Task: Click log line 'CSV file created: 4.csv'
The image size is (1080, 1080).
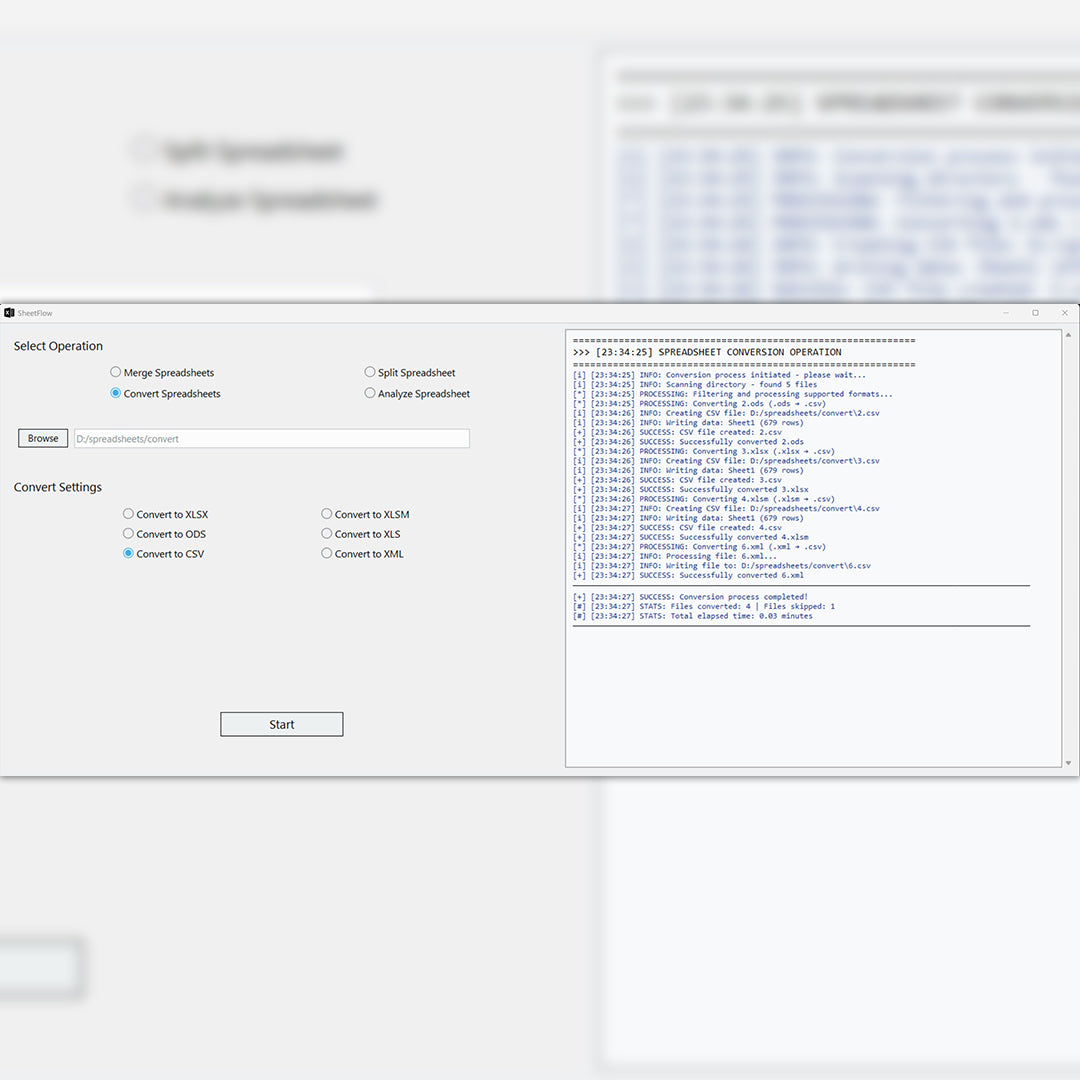Action: tap(677, 528)
